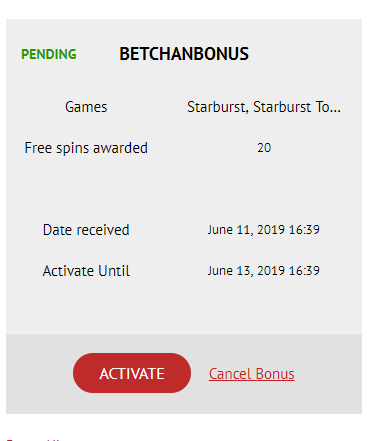Click the first Starburst game name
The image size is (367, 441).
click(x=217, y=107)
